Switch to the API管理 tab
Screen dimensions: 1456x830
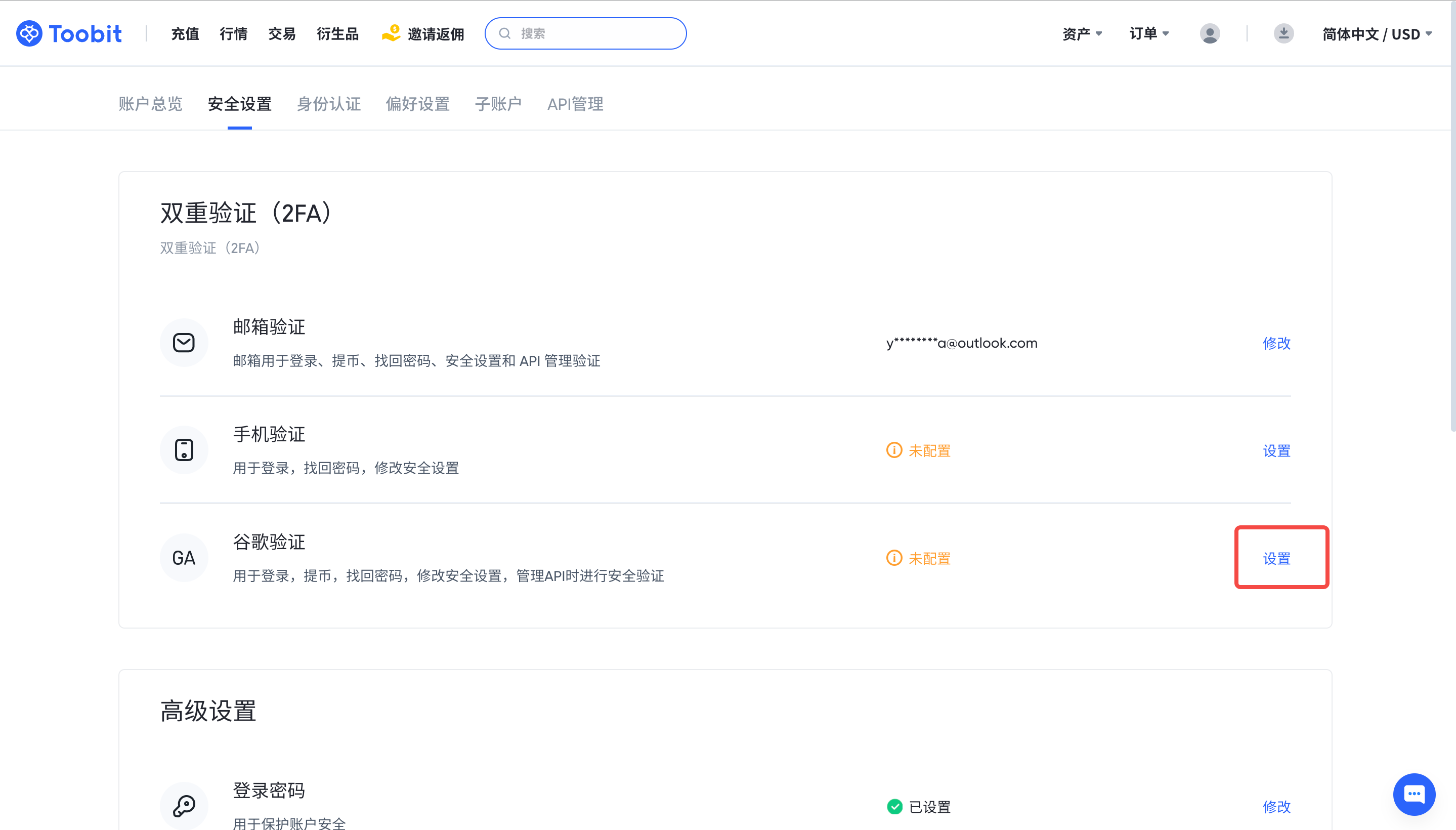coord(575,104)
